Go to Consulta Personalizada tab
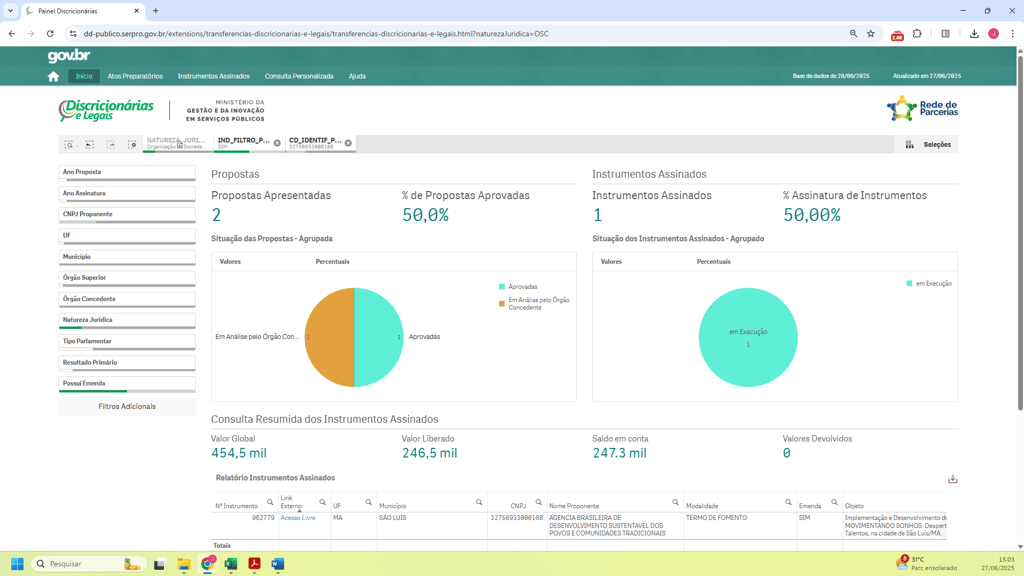Screen dimensions: 1024x576 [x=299, y=76]
